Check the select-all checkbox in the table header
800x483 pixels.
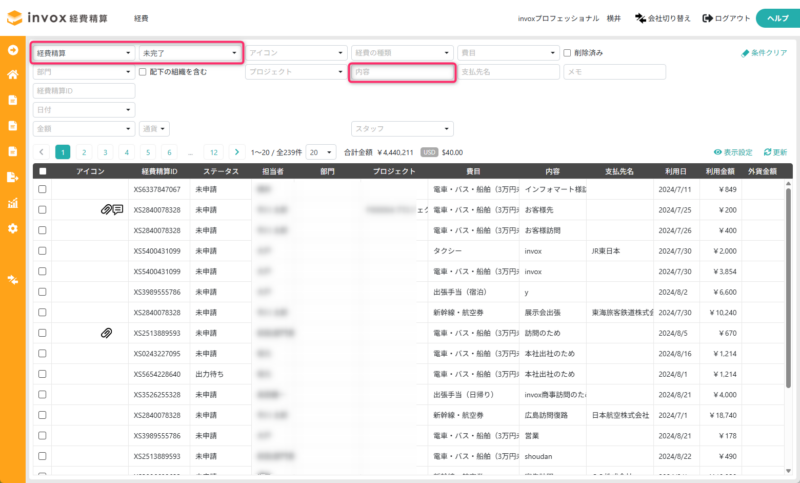coord(42,171)
